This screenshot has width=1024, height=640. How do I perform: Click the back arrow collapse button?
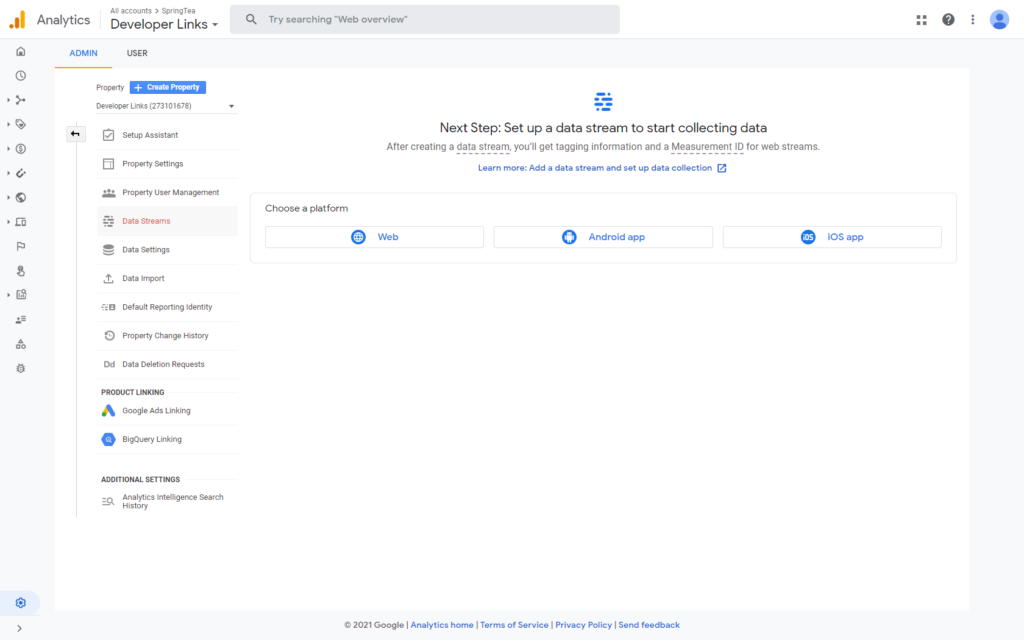point(76,134)
